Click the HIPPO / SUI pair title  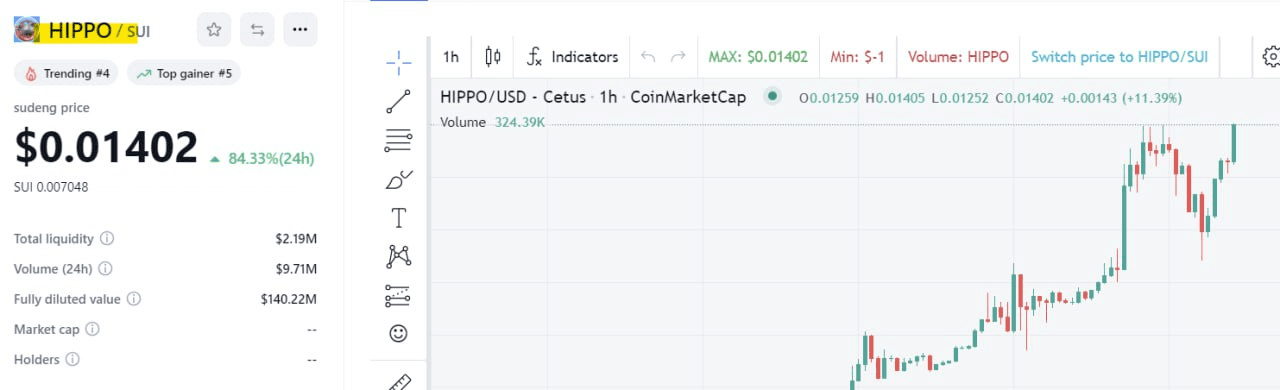(x=99, y=31)
